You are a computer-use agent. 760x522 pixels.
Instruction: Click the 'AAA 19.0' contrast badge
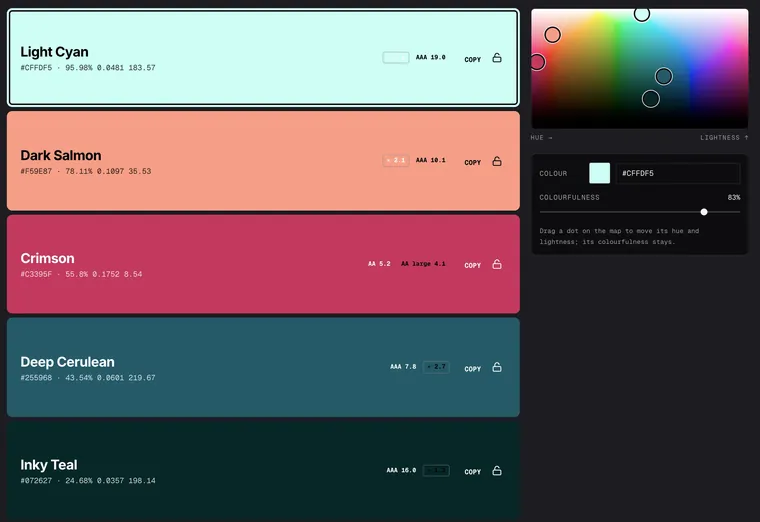click(x=430, y=57)
